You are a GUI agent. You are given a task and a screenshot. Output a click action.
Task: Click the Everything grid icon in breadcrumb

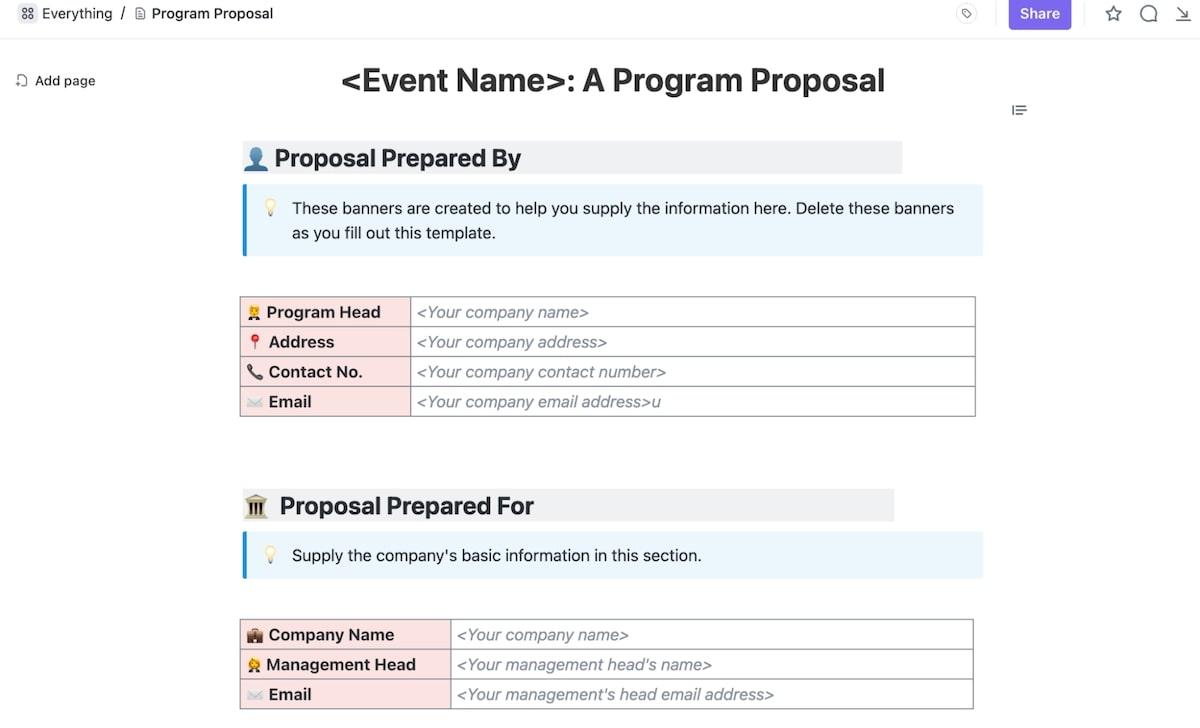(x=27, y=14)
